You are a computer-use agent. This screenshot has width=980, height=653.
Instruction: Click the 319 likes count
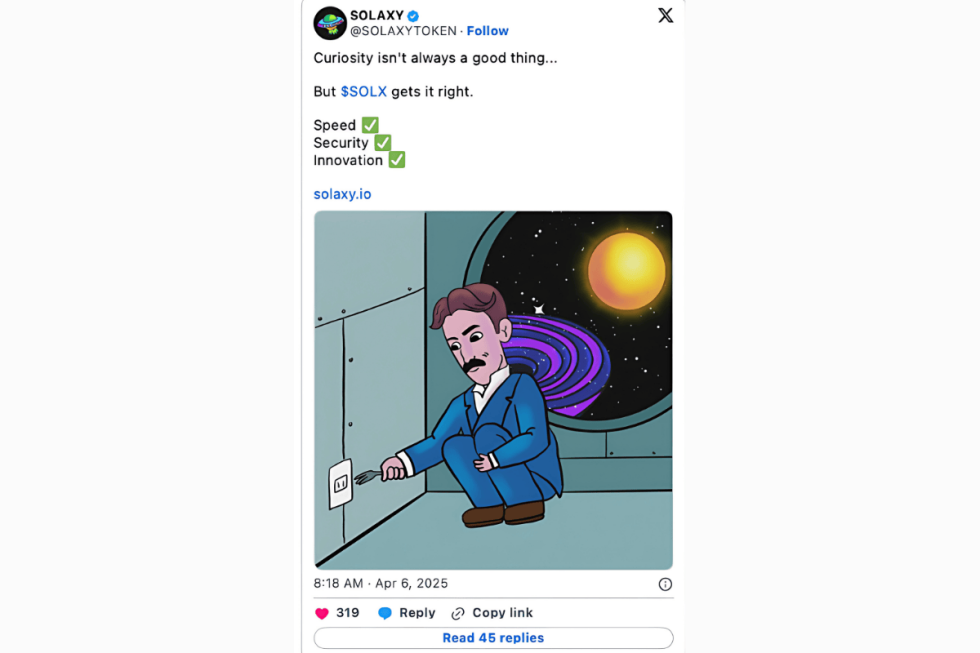(x=347, y=613)
